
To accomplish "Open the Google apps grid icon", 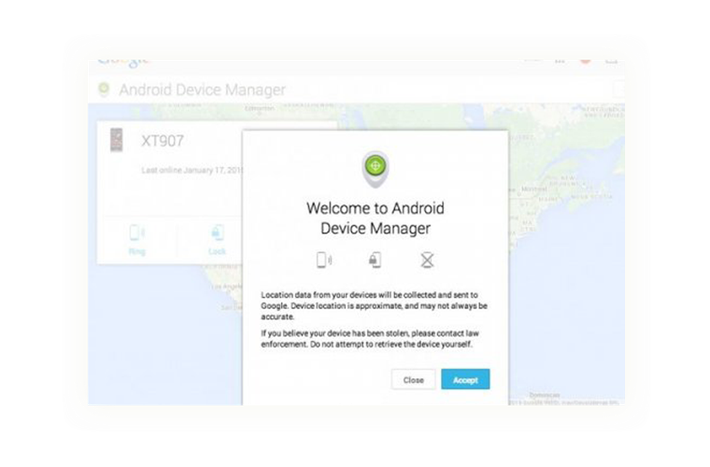I will pyautogui.click(x=560, y=61).
